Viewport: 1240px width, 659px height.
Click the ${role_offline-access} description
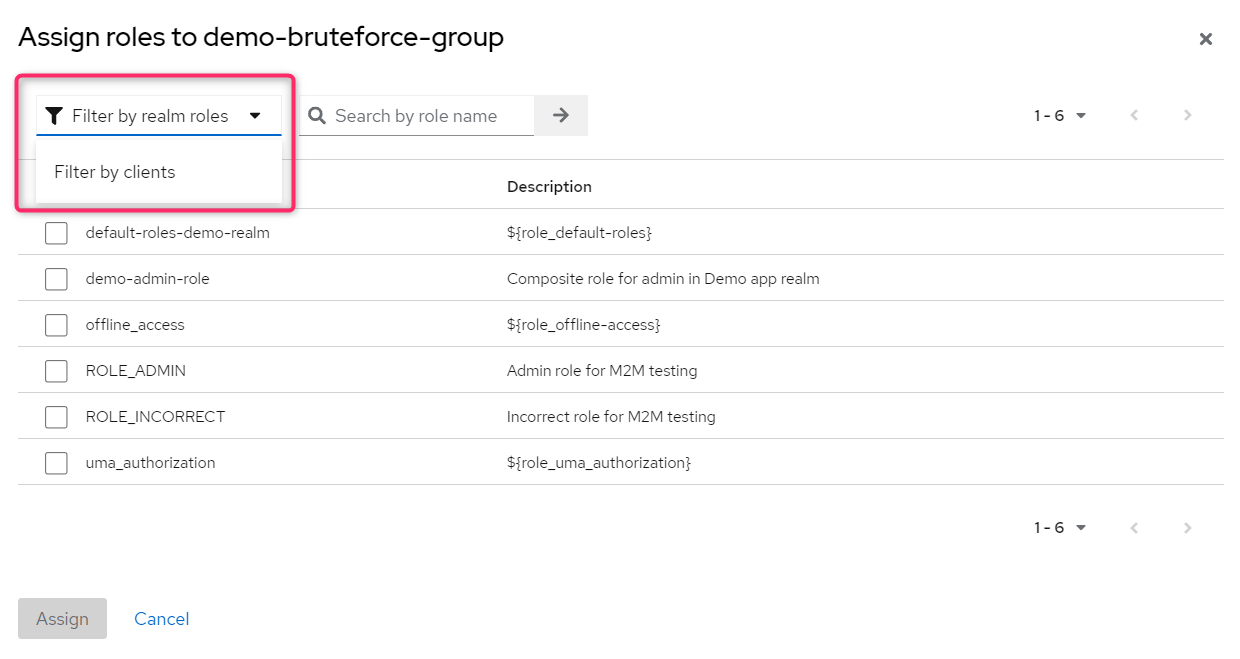pos(584,325)
